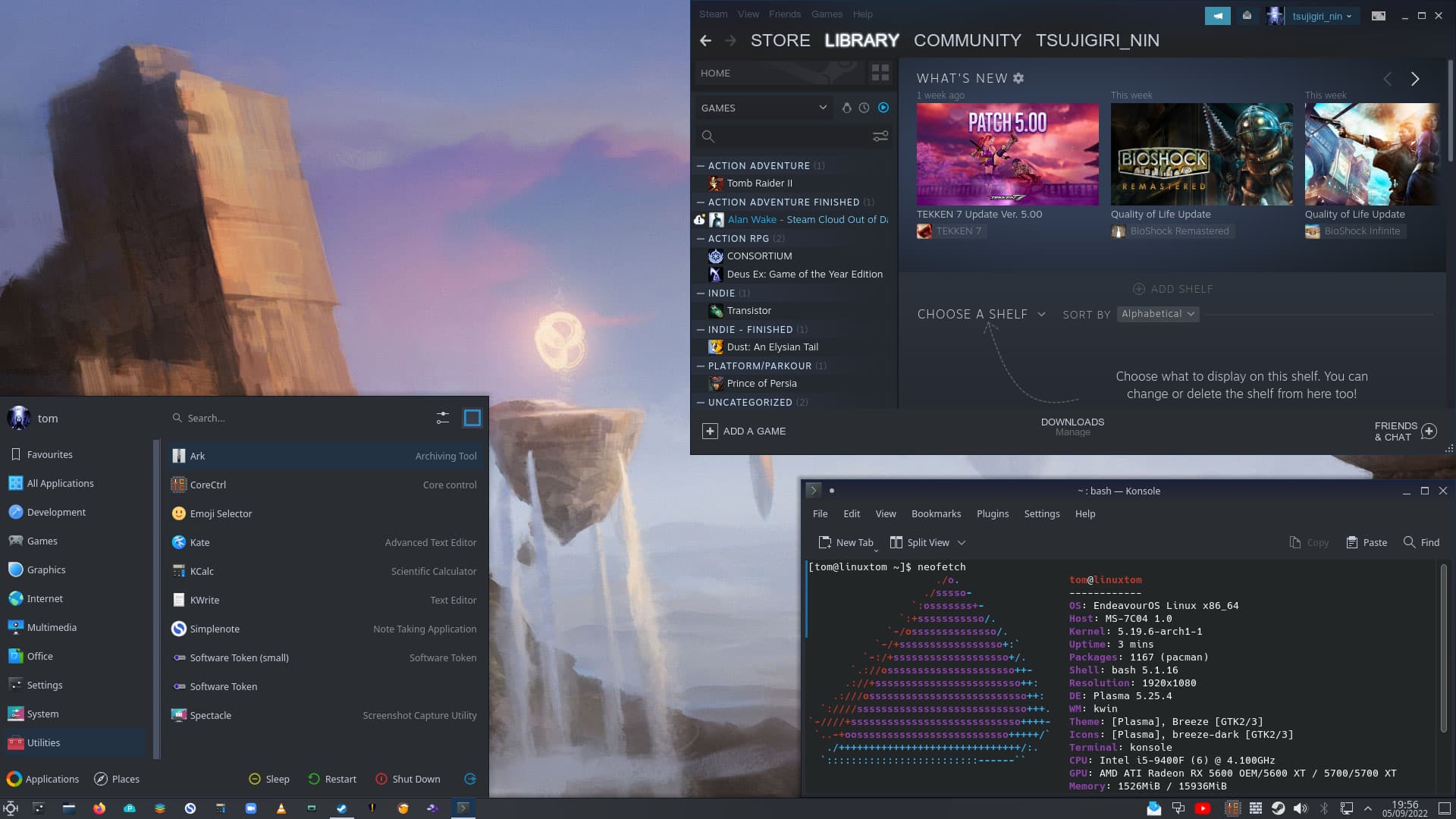Open the Games dropdown in Steam sidebar
The width and height of the screenshot is (1456, 819).
[763, 108]
